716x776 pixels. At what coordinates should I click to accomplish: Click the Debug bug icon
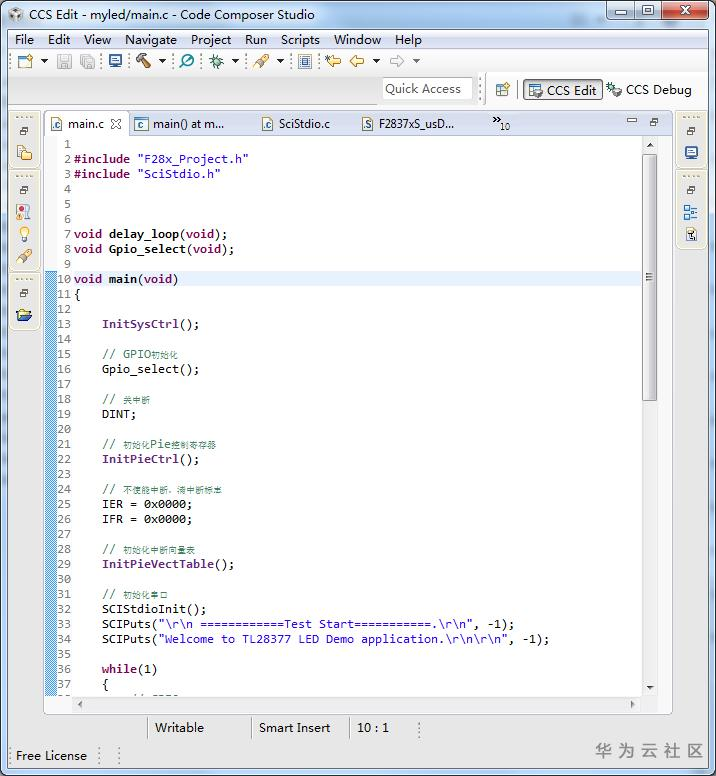coord(216,61)
